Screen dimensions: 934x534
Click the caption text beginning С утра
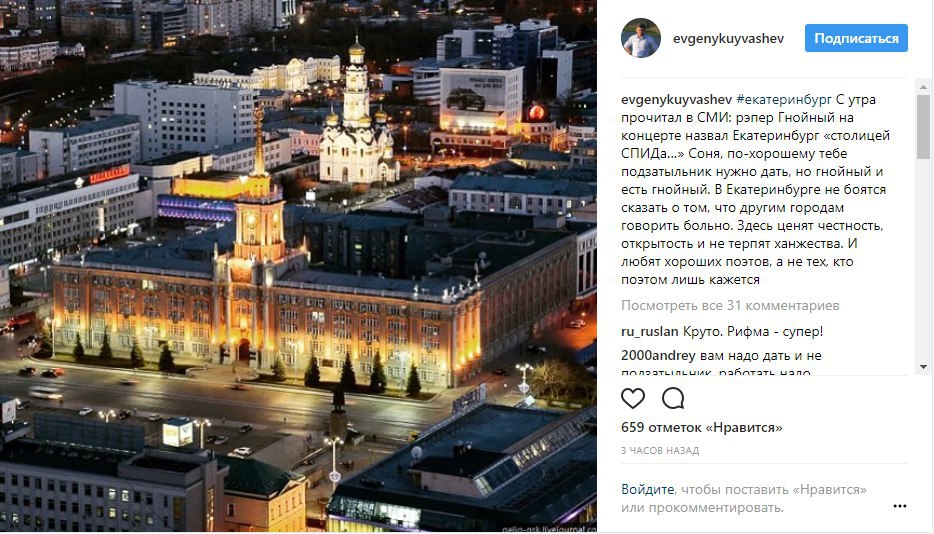(x=755, y=190)
